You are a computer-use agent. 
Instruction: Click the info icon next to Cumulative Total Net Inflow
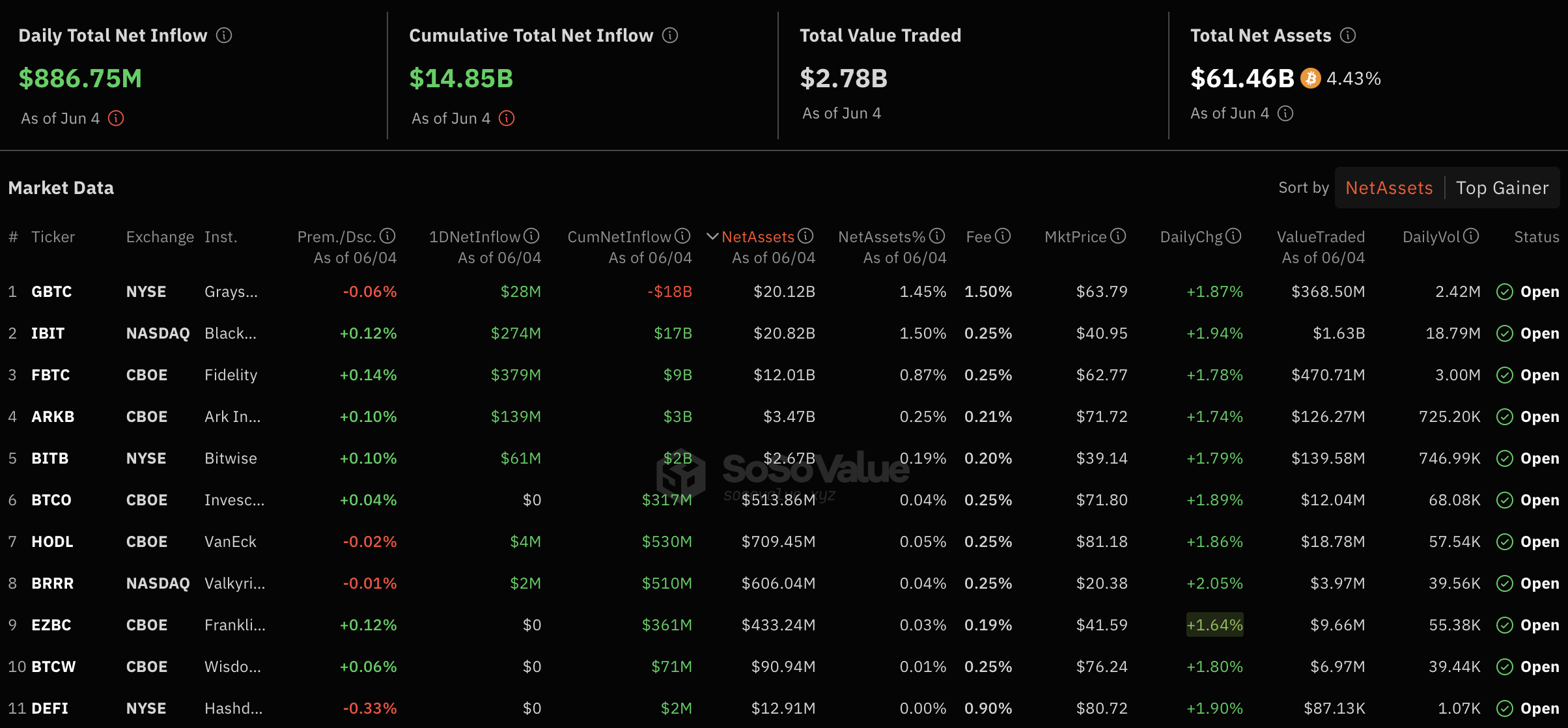[x=669, y=35]
